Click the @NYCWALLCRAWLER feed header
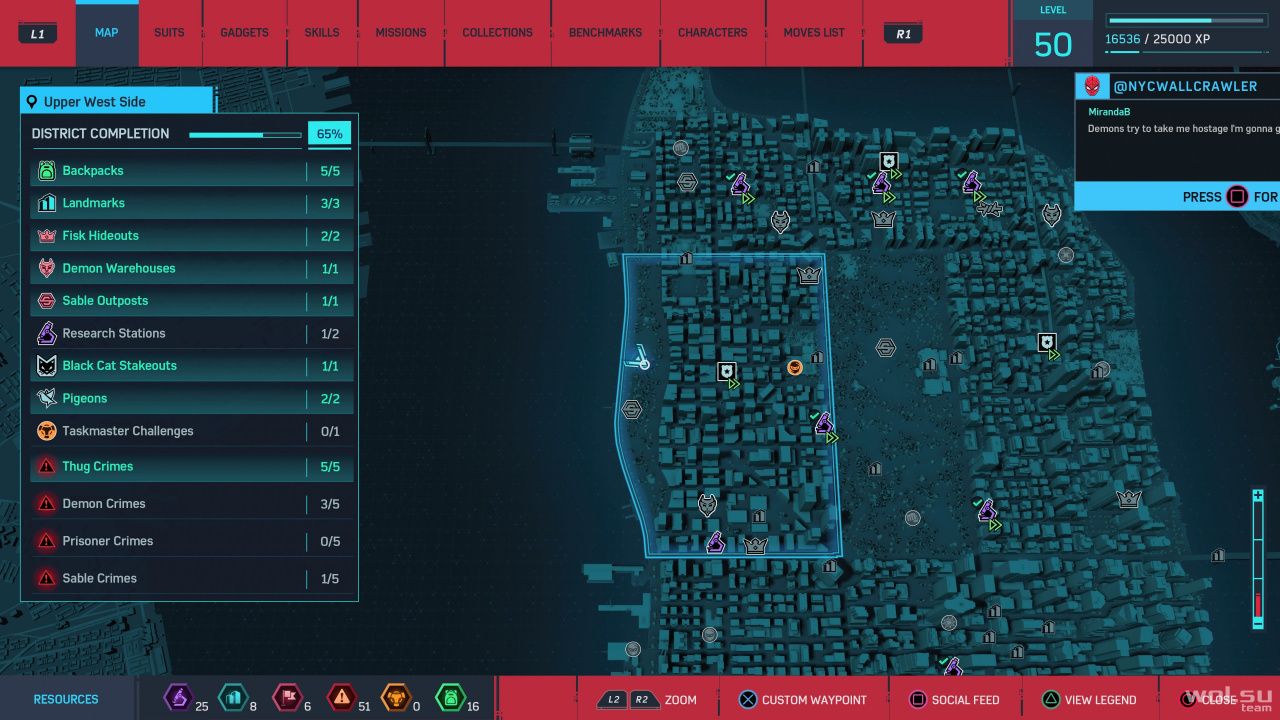Image resolution: width=1280 pixels, height=720 pixels. point(1185,86)
